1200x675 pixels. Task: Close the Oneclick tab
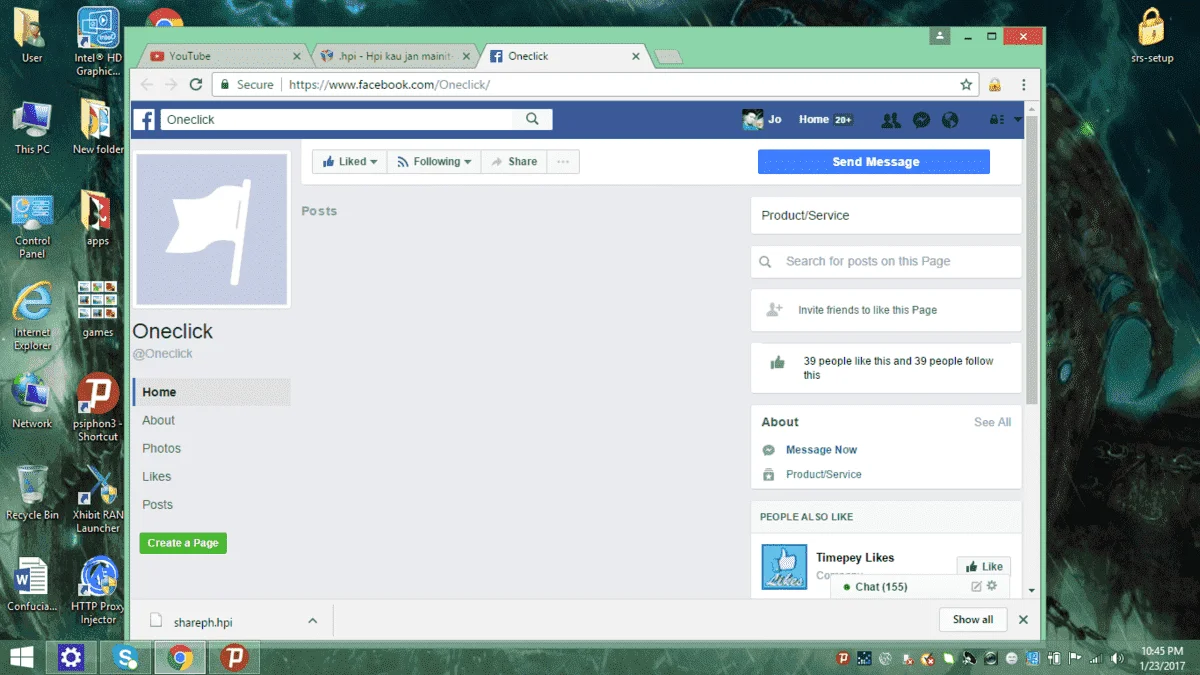[636, 56]
